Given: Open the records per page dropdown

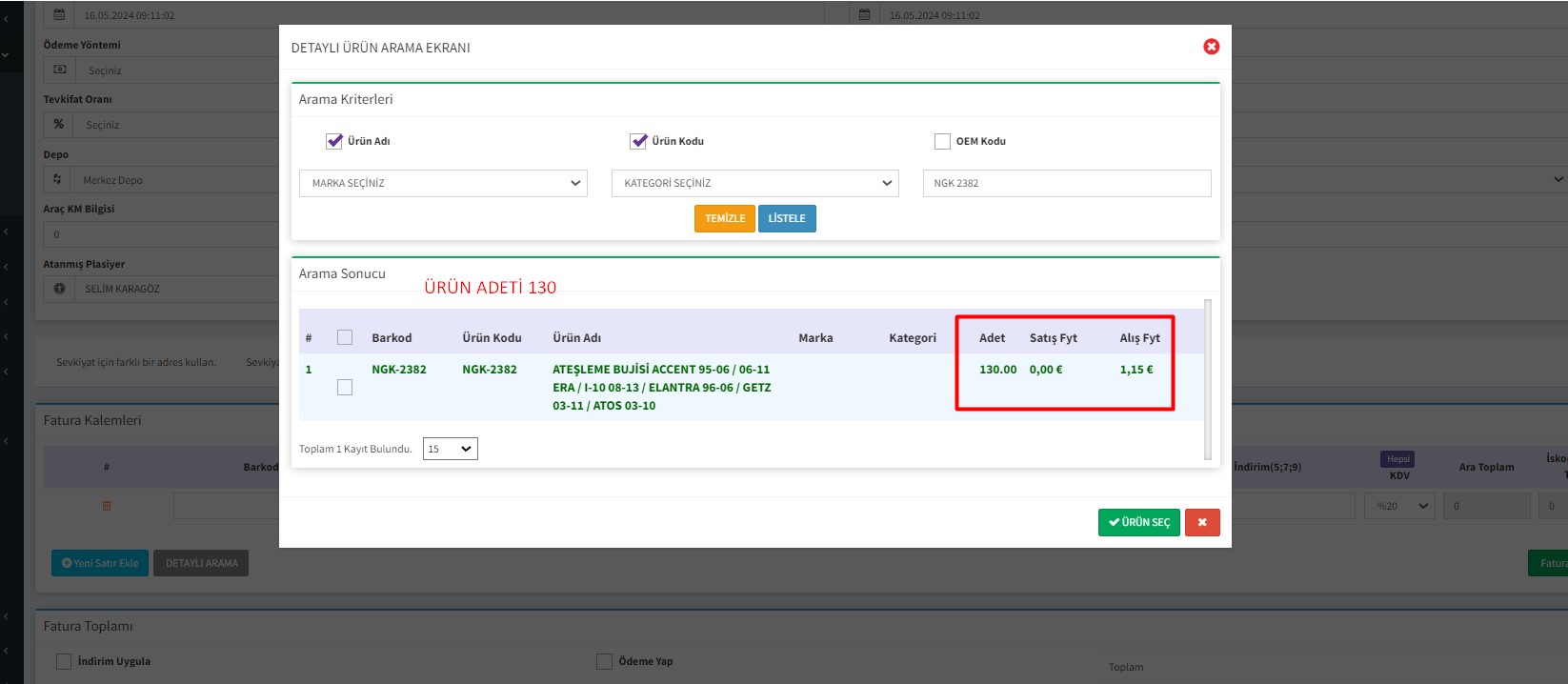Looking at the screenshot, I should tap(450, 449).
